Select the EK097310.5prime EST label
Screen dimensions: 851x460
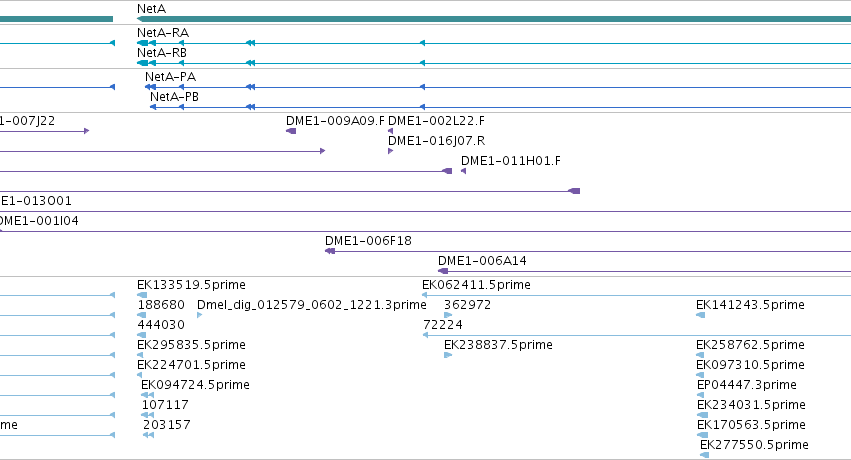coord(750,365)
